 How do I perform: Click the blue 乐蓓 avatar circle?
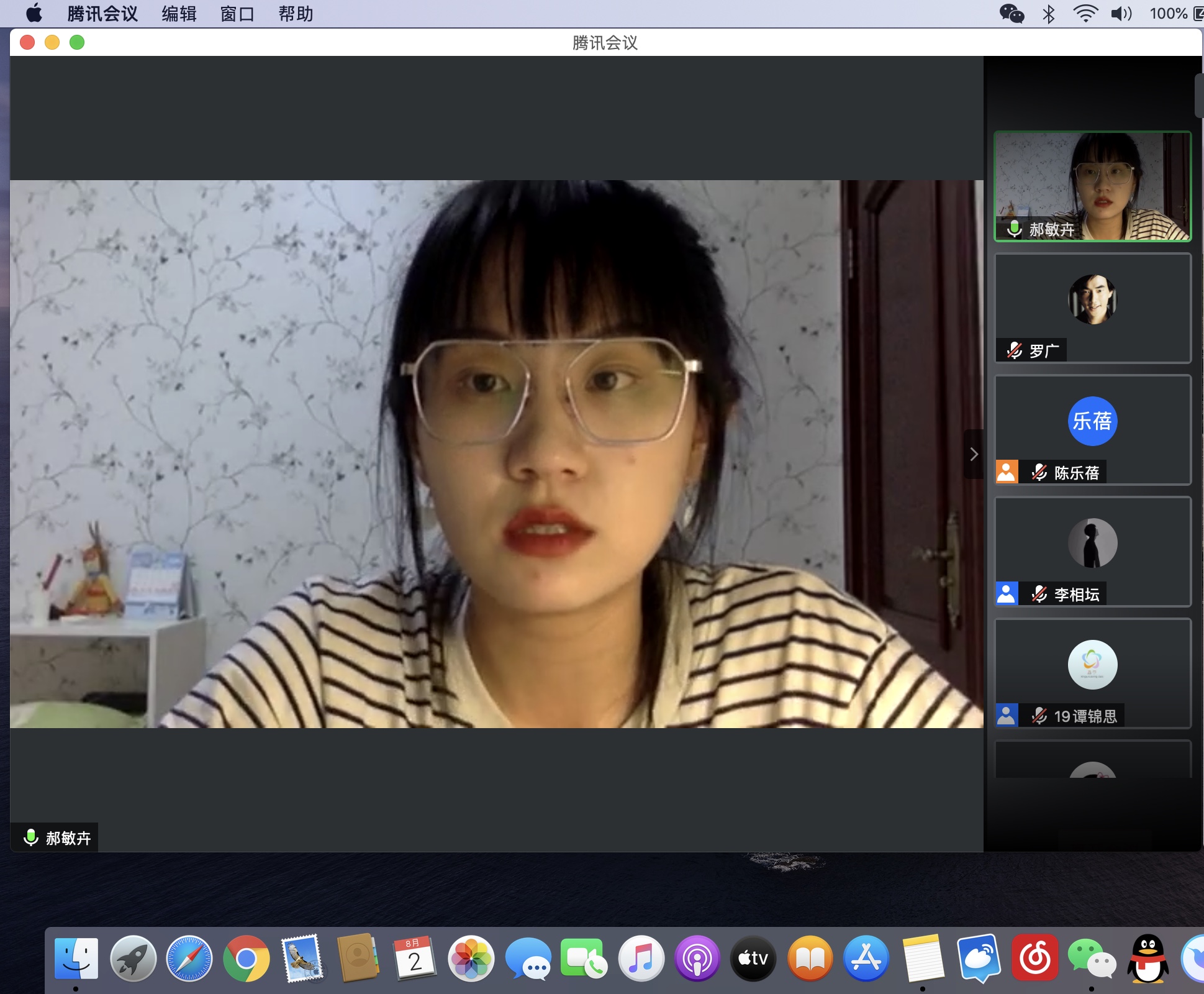(x=1093, y=421)
